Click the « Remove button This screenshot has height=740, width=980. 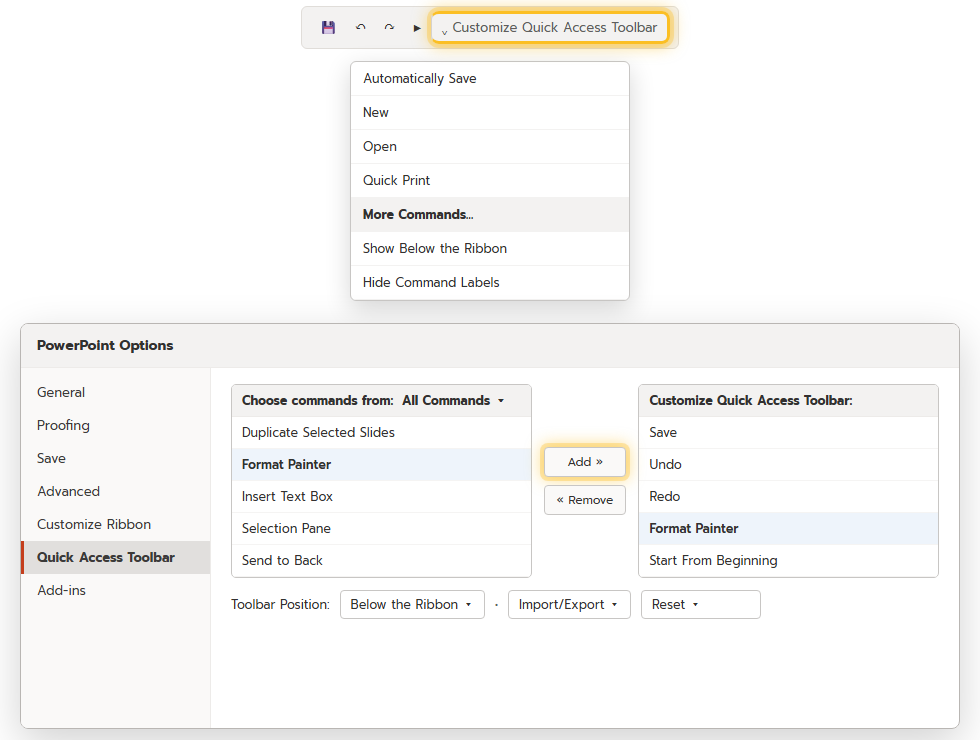coord(584,500)
